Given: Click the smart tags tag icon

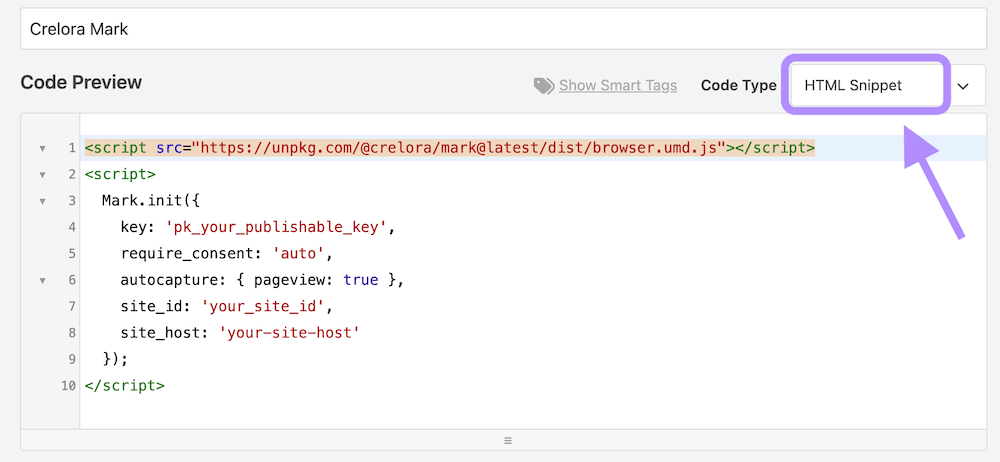Looking at the screenshot, I should pos(543,86).
